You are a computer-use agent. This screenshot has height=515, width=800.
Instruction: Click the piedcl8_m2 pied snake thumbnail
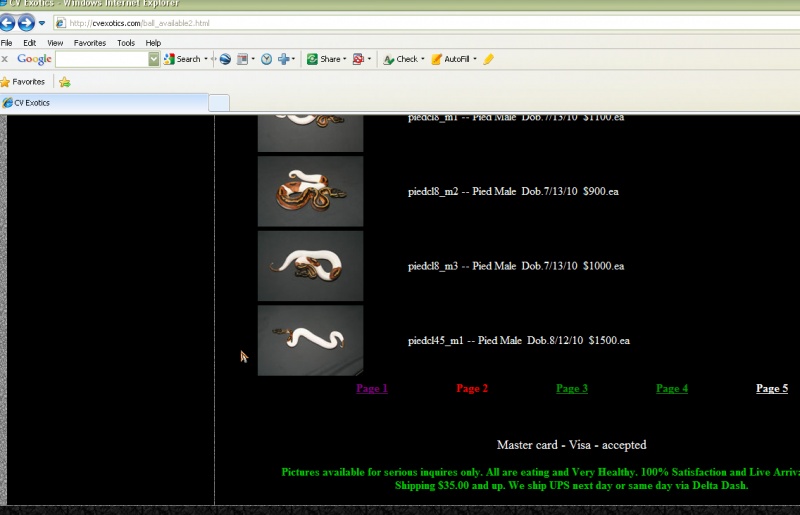(310, 191)
